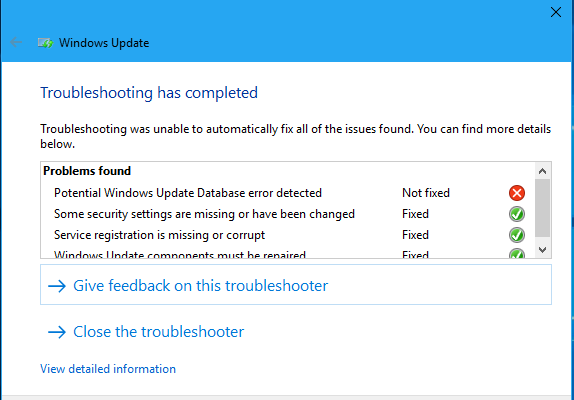Click the arrow icon beside Close the troubleshooter
The height and width of the screenshot is (400, 574).
click(57, 332)
